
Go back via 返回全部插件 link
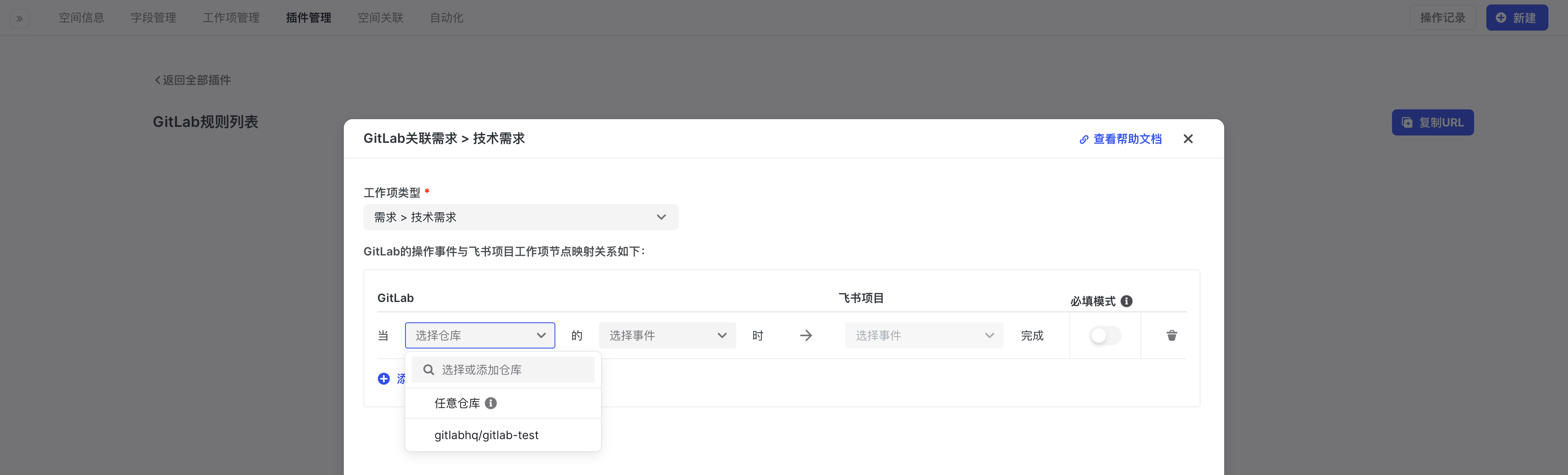192,80
